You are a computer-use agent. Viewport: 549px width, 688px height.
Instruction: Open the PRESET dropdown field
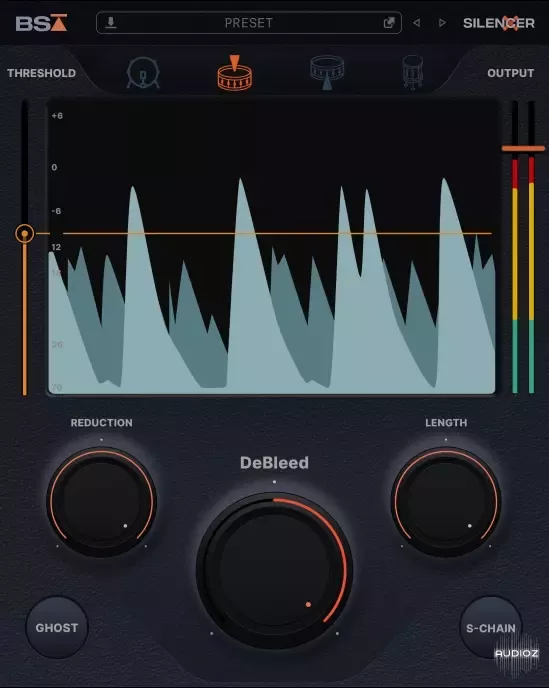coord(249,23)
